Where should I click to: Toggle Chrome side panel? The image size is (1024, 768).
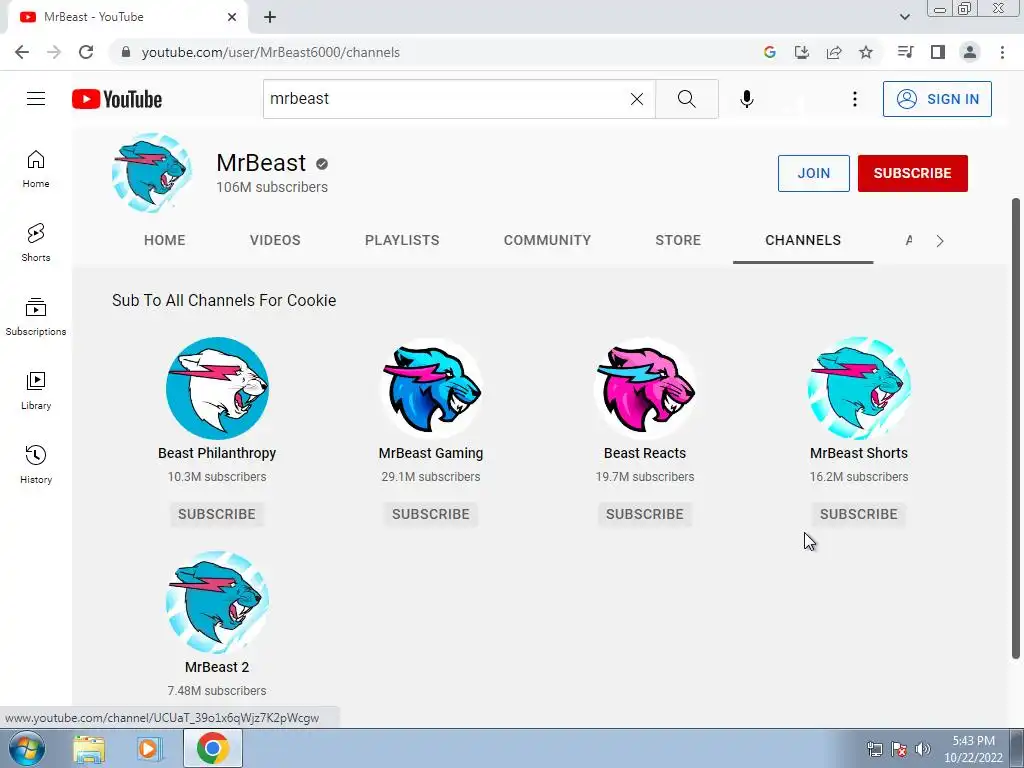coord(938,52)
